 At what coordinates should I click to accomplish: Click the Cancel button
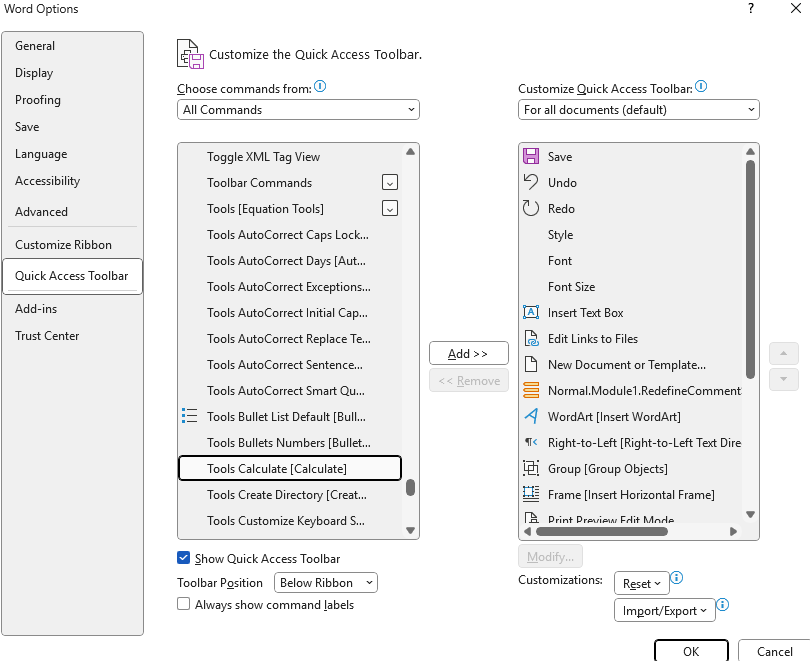click(x=774, y=651)
